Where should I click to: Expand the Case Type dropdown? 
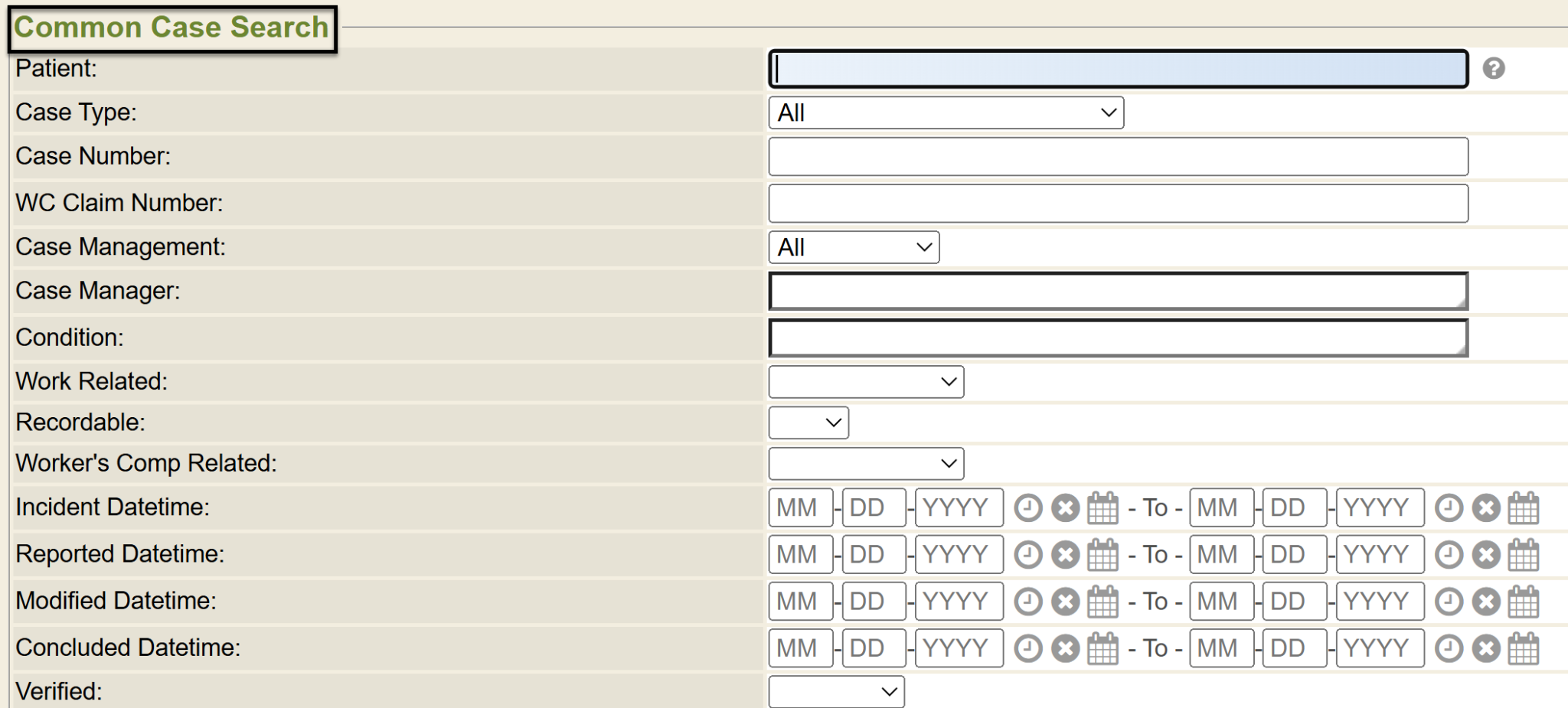(x=946, y=113)
